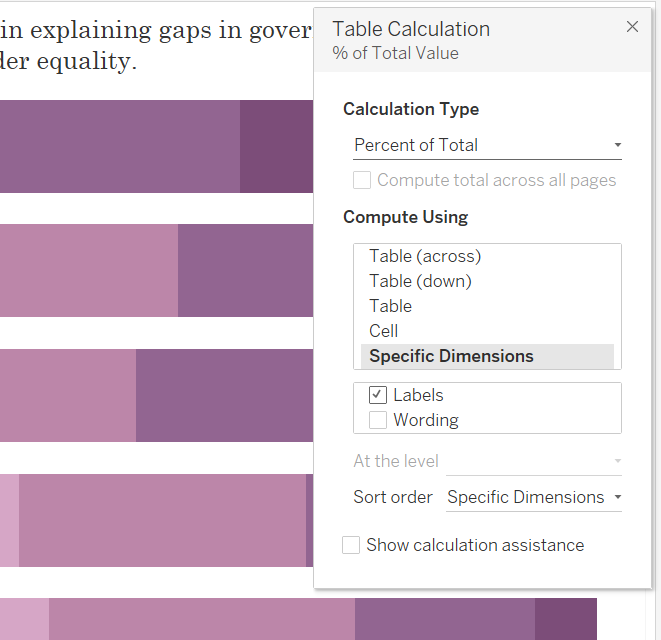
Task: Click dark purple segment of bottom bar
Action: [565, 619]
